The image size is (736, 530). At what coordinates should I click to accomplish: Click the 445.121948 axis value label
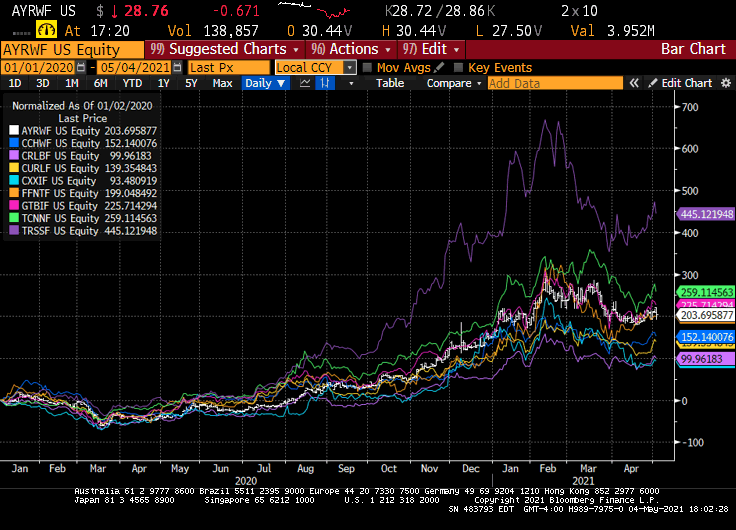[x=706, y=214]
